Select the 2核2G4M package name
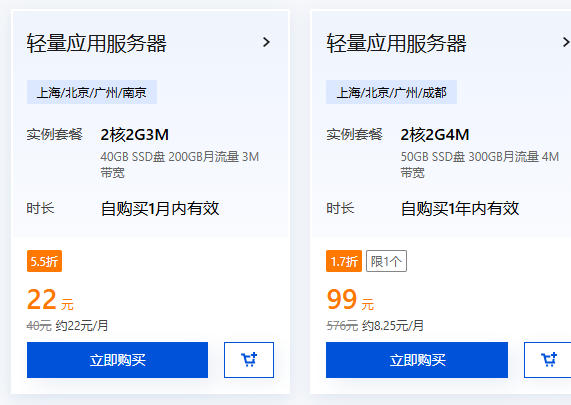Screen dimensions: 571x405 coord(435,135)
